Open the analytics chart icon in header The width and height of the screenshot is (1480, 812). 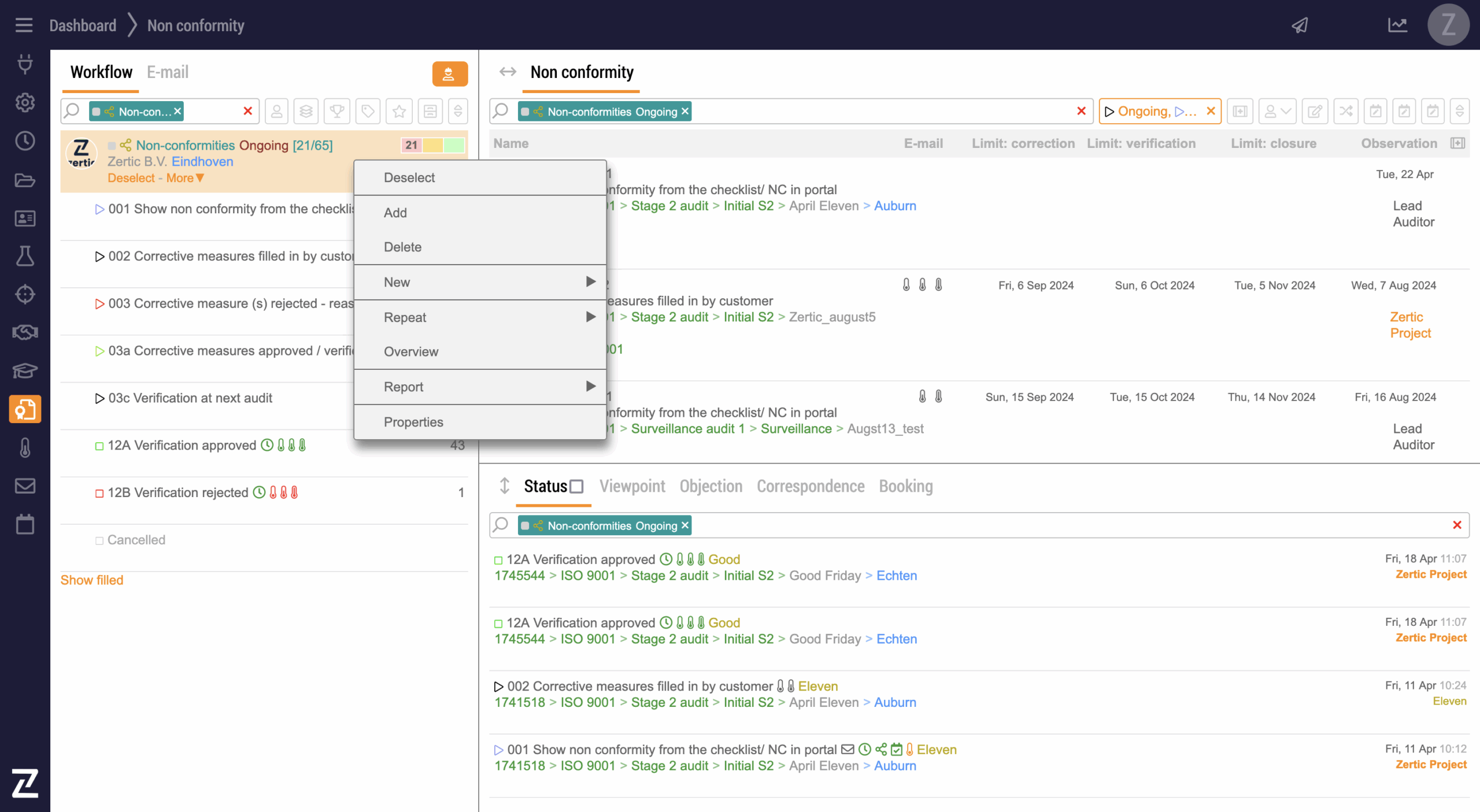(1397, 25)
